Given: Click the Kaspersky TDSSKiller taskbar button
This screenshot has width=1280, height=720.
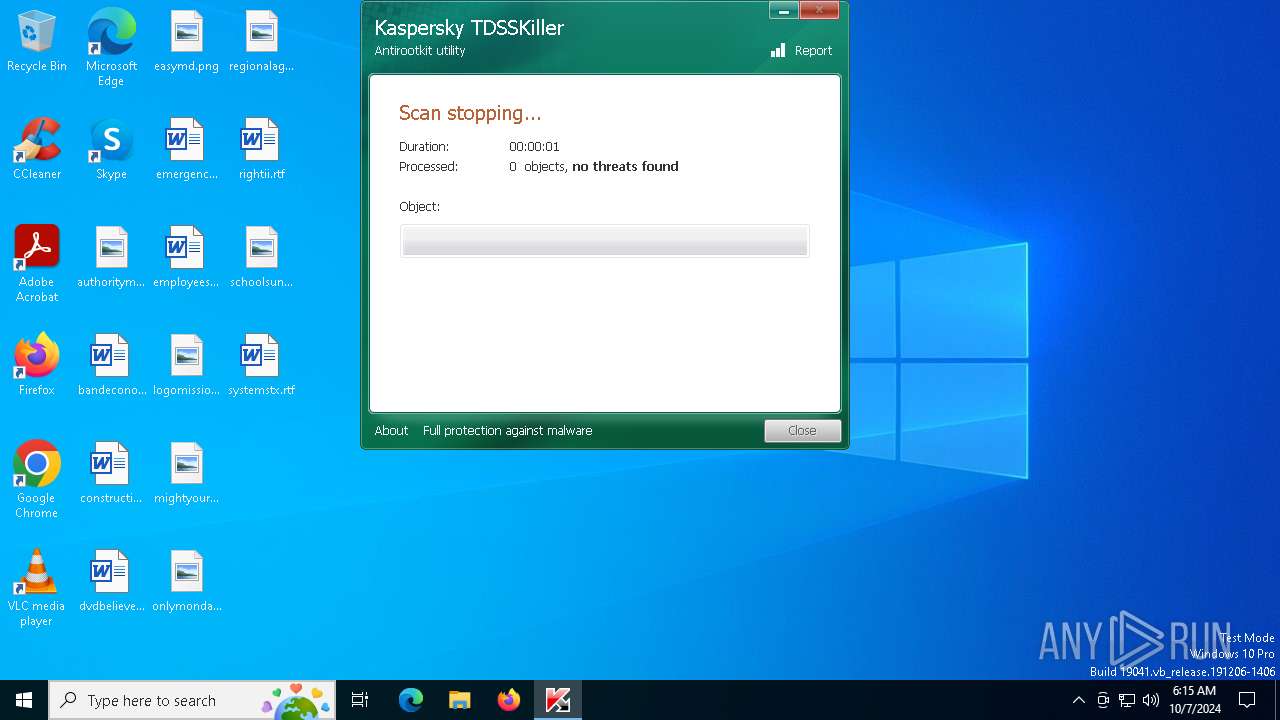Looking at the screenshot, I should point(558,700).
